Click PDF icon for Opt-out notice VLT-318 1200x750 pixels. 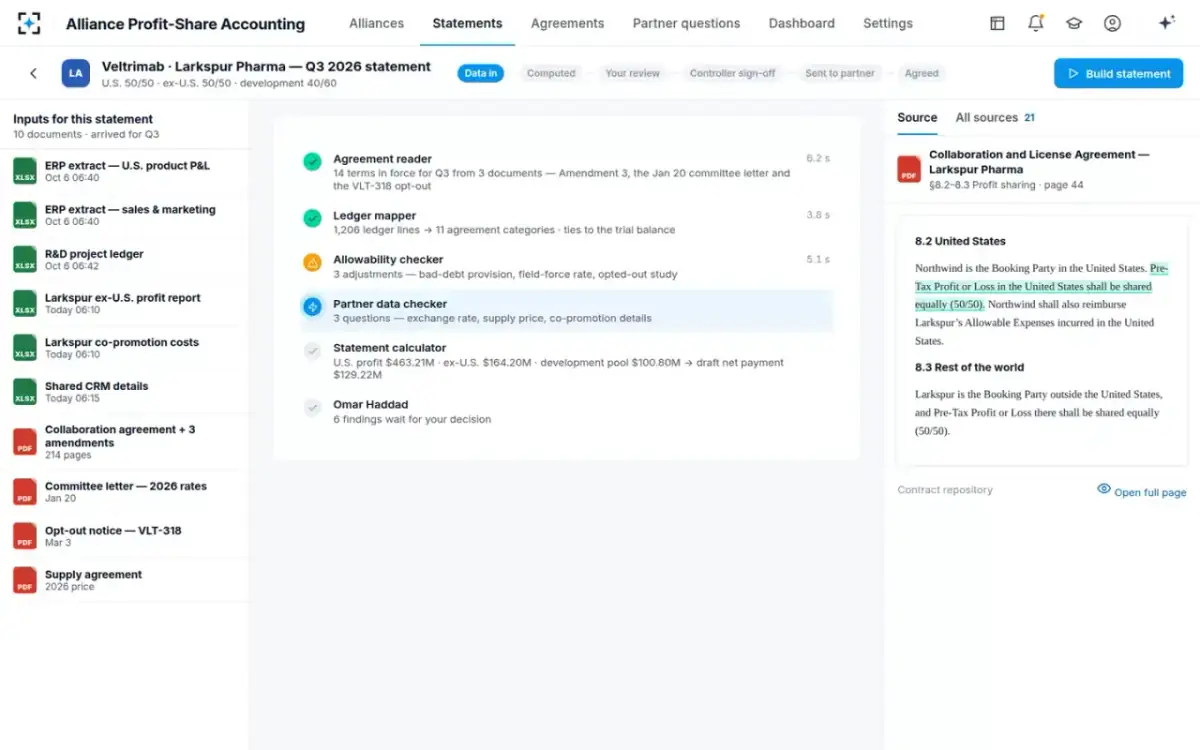[25, 536]
